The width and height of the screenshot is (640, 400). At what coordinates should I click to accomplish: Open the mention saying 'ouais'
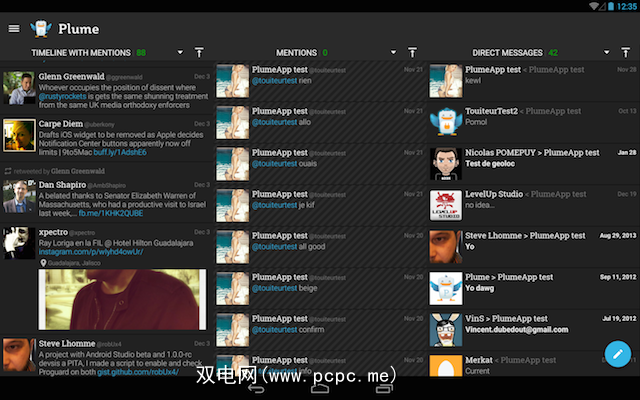[x=320, y=164]
